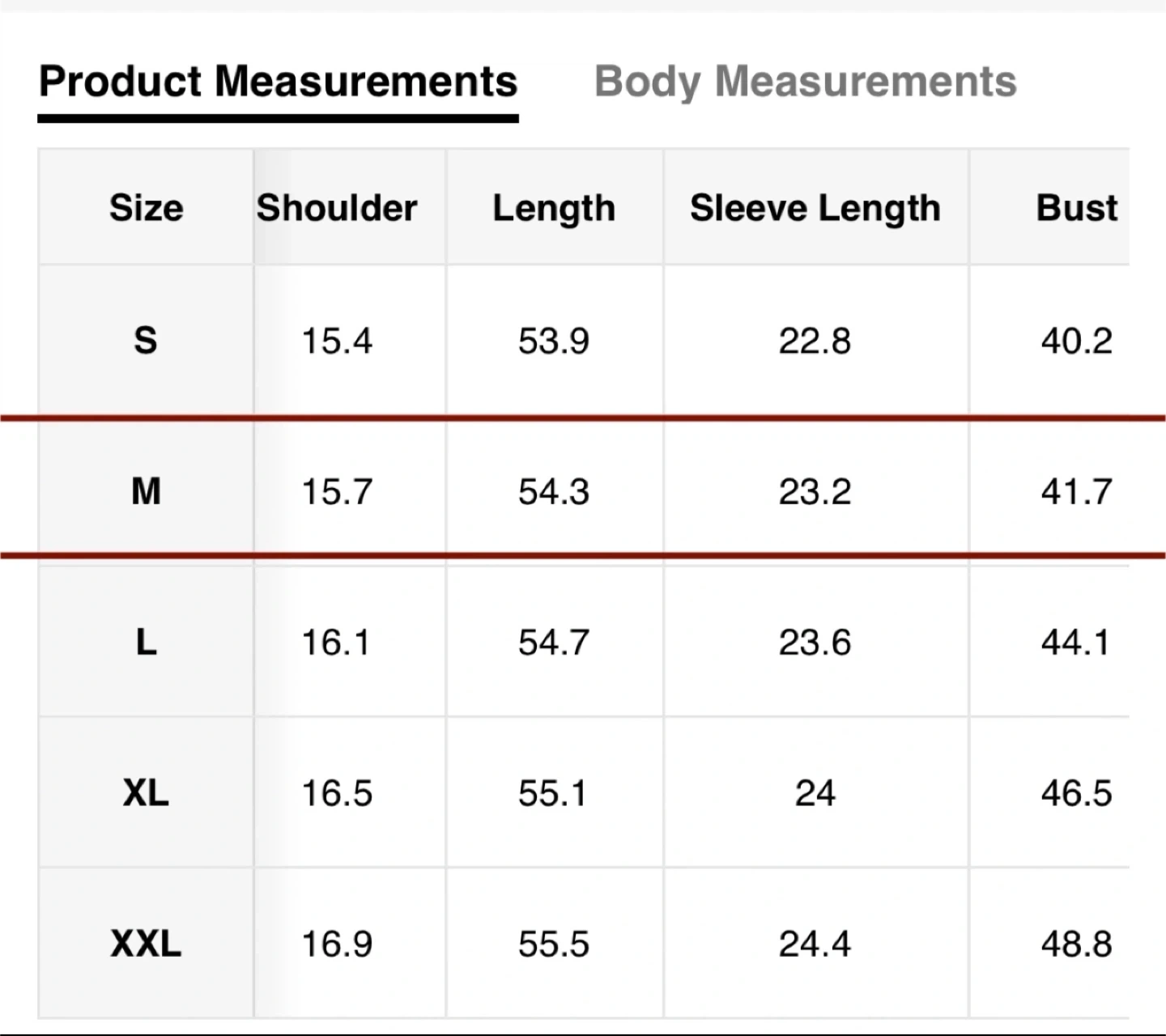Select the XXL size row label
The height and width of the screenshot is (1036, 1166).
pyautogui.click(x=146, y=944)
